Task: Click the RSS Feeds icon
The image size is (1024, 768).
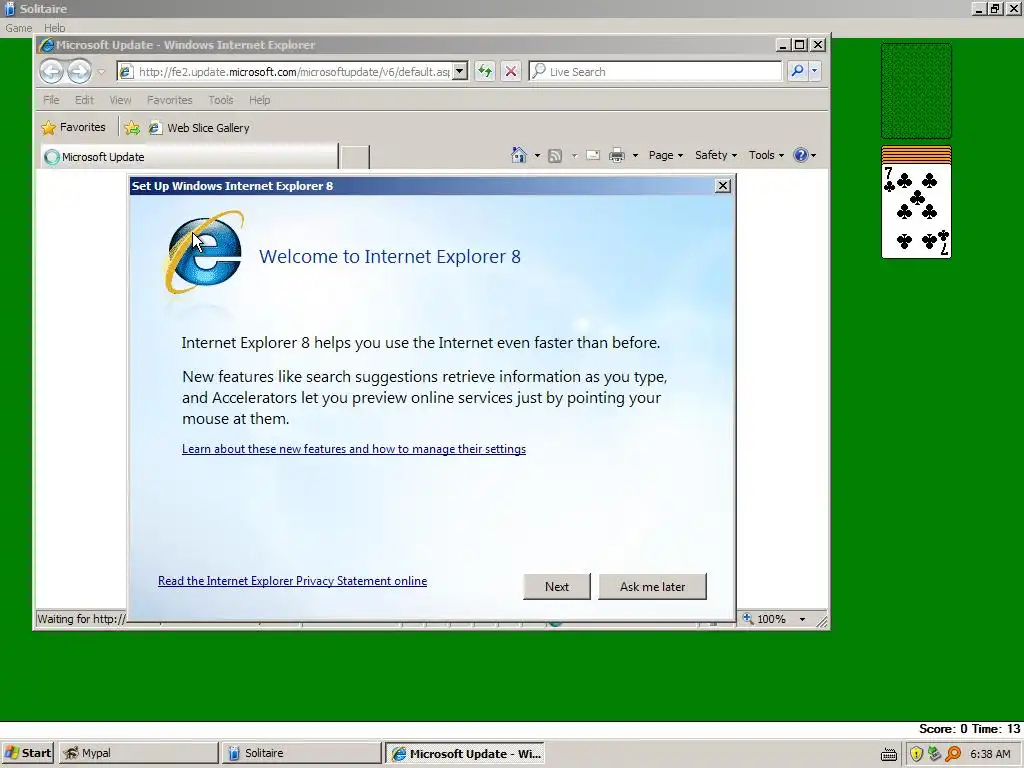Action: tap(555, 155)
